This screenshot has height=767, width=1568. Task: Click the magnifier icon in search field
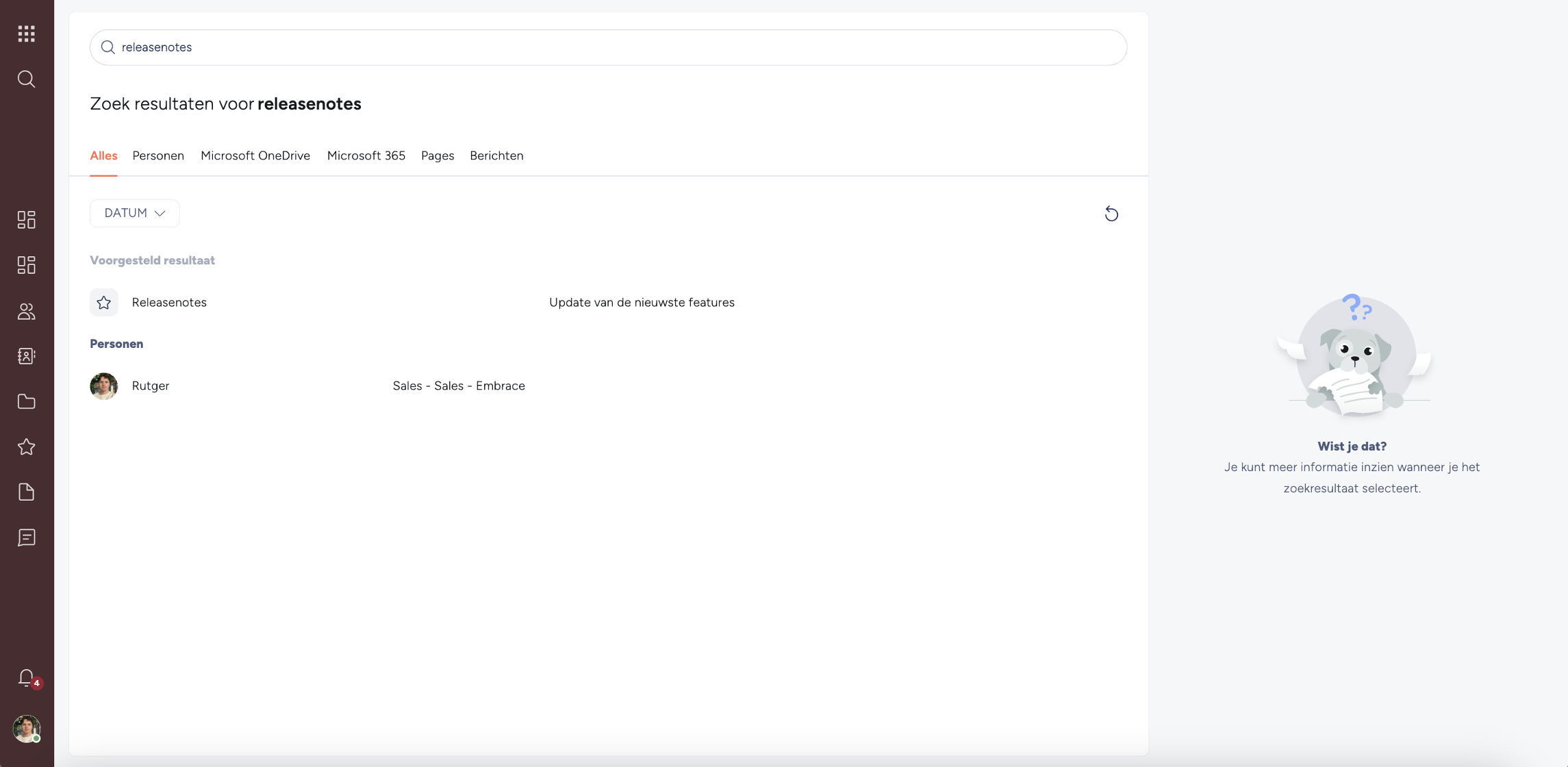tap(108, 47)
